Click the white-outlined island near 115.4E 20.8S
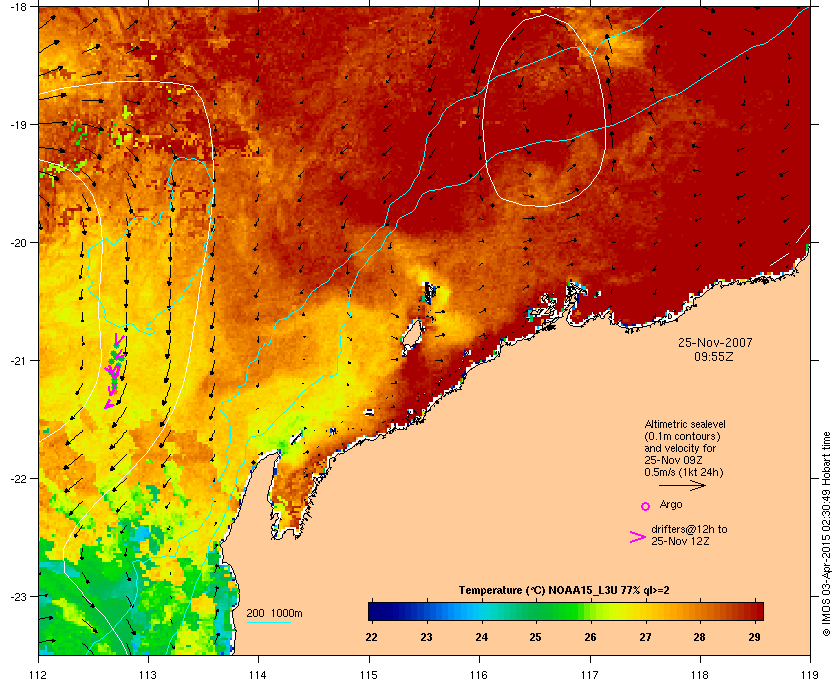The height and width of the screenshot is (680, 840). click(412, 336)
